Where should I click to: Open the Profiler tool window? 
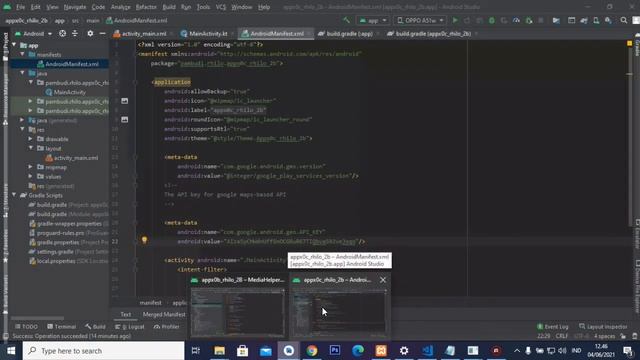pos(167,327)
